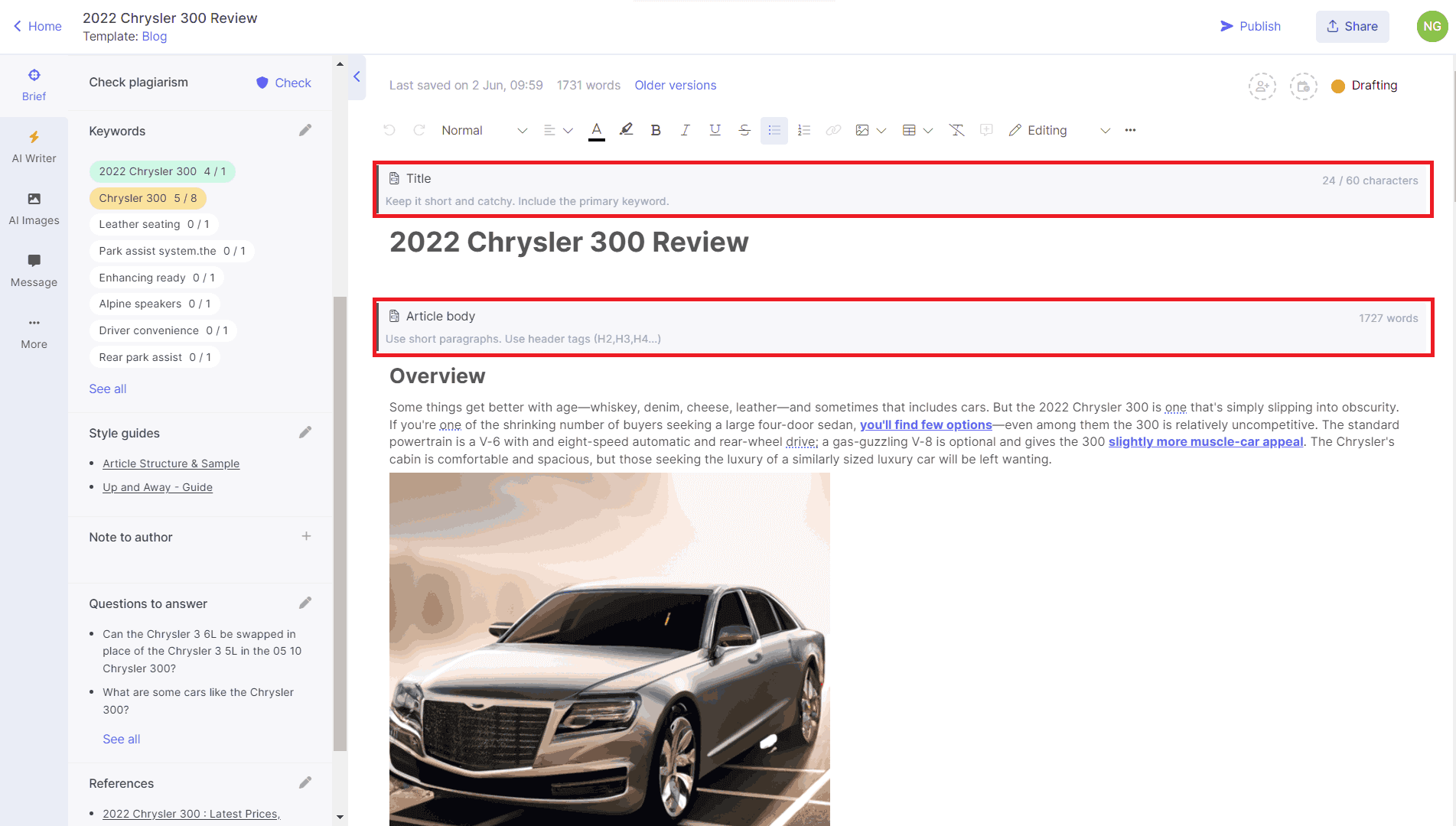Click the clear formatting icon

(x=957, y=130)
